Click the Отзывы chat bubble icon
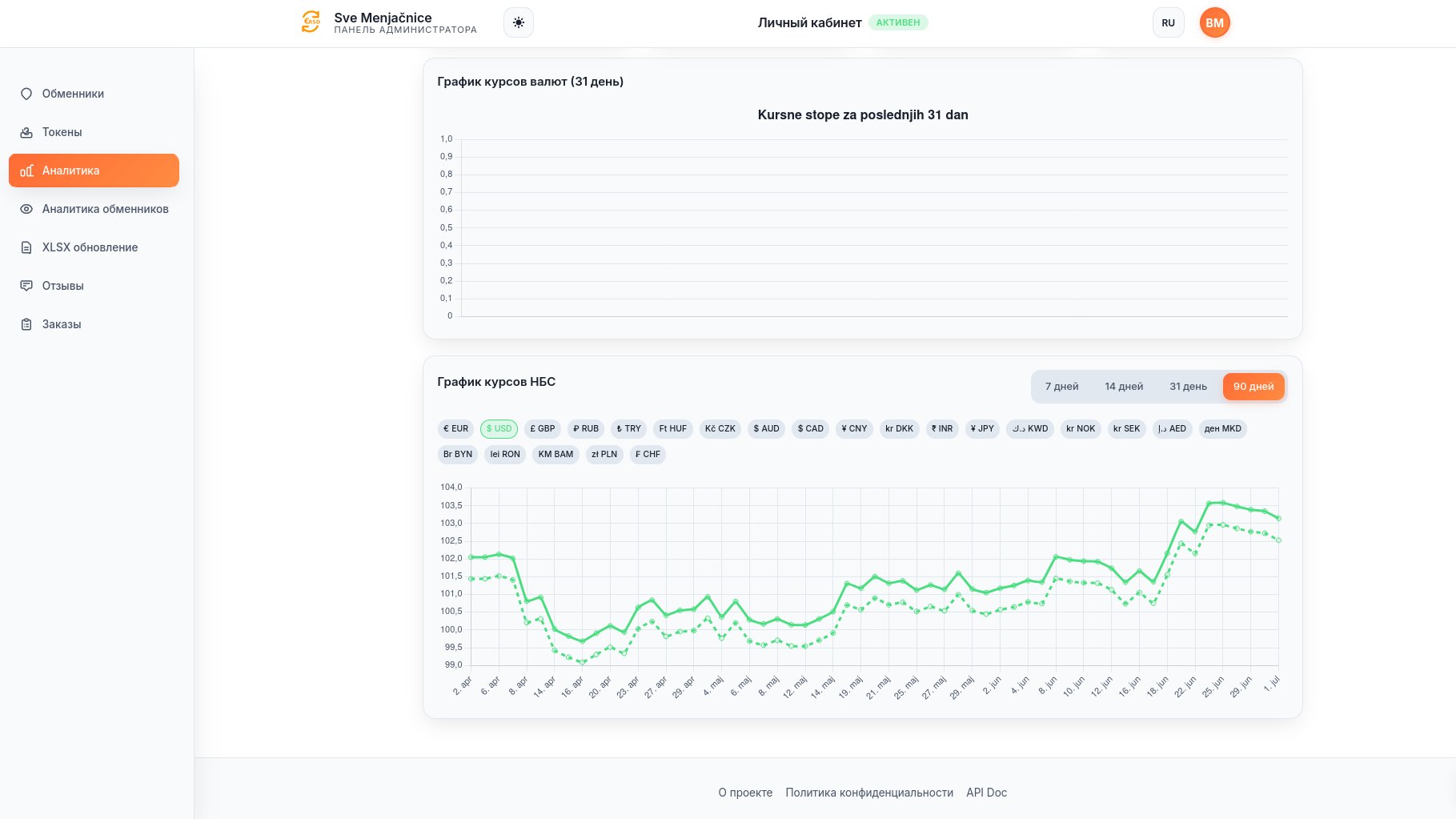Viewport: 1456px width, 819px height. pyautogui.click(x=26, y=286)
